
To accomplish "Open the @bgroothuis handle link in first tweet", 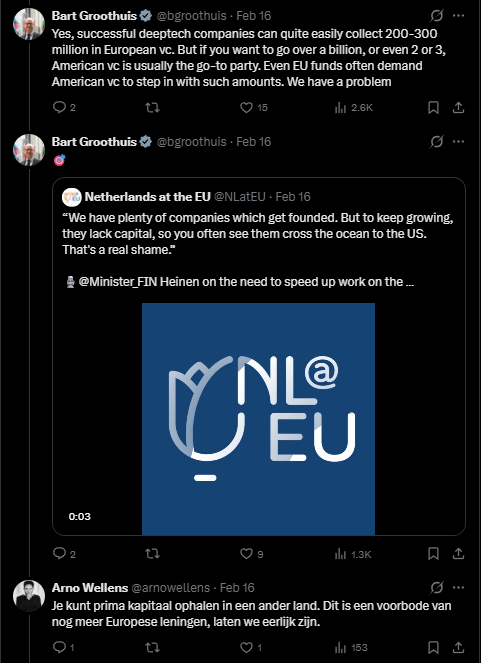I will 191,16.
